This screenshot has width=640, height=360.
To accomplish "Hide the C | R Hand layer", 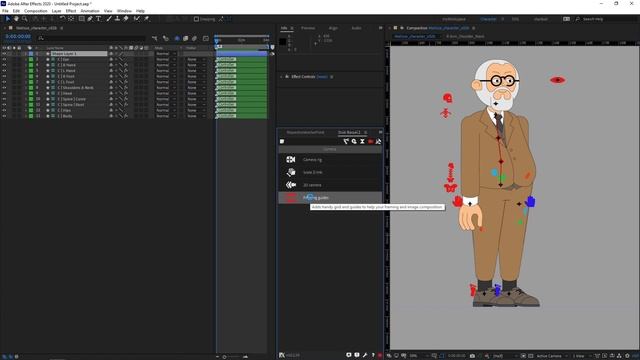I will coord(4,65).
